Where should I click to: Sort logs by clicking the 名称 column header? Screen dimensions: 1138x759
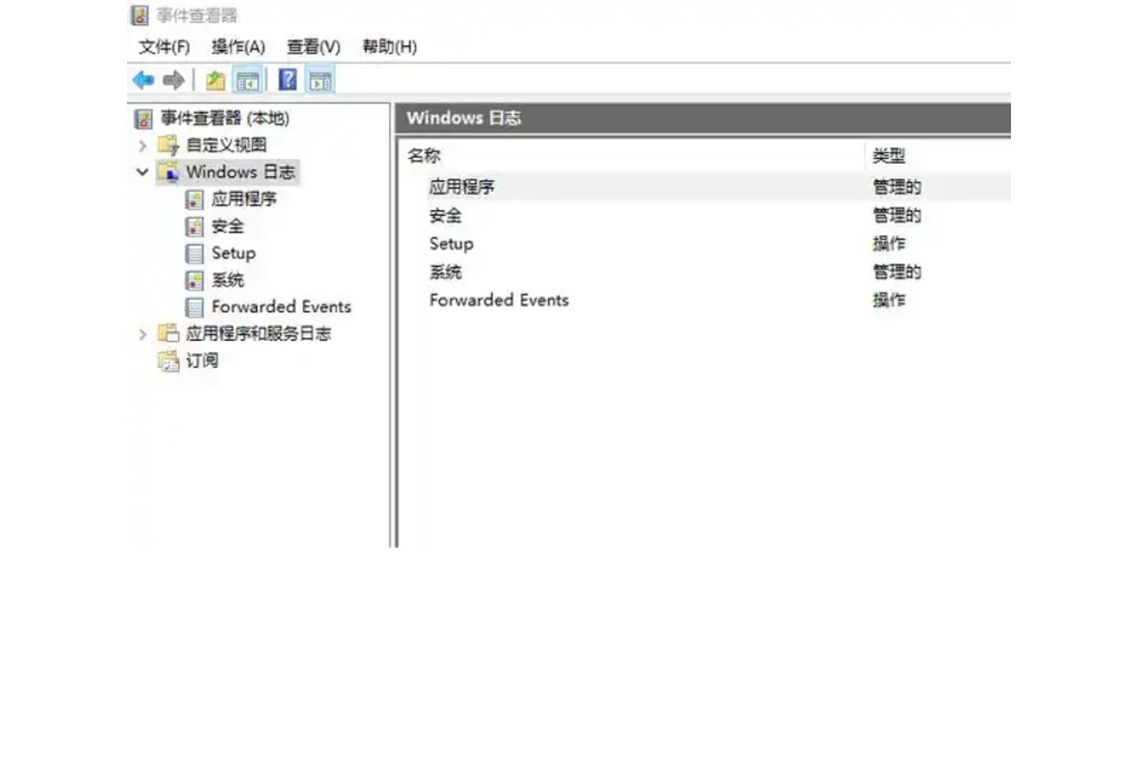click(x=426, y=156)
